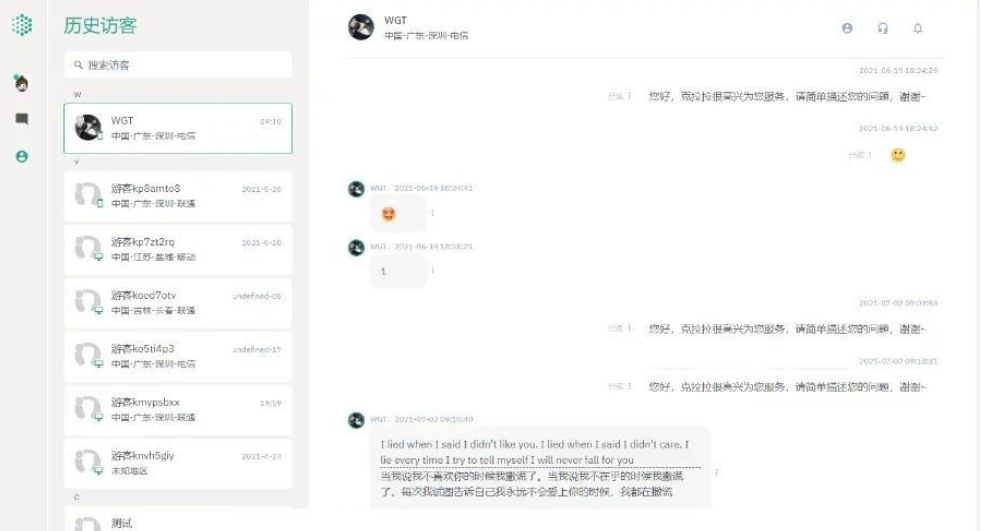Screen dimensions: 982x531
Task: Open the agent avatar in sidebar
Action: [x=22, y=83]
